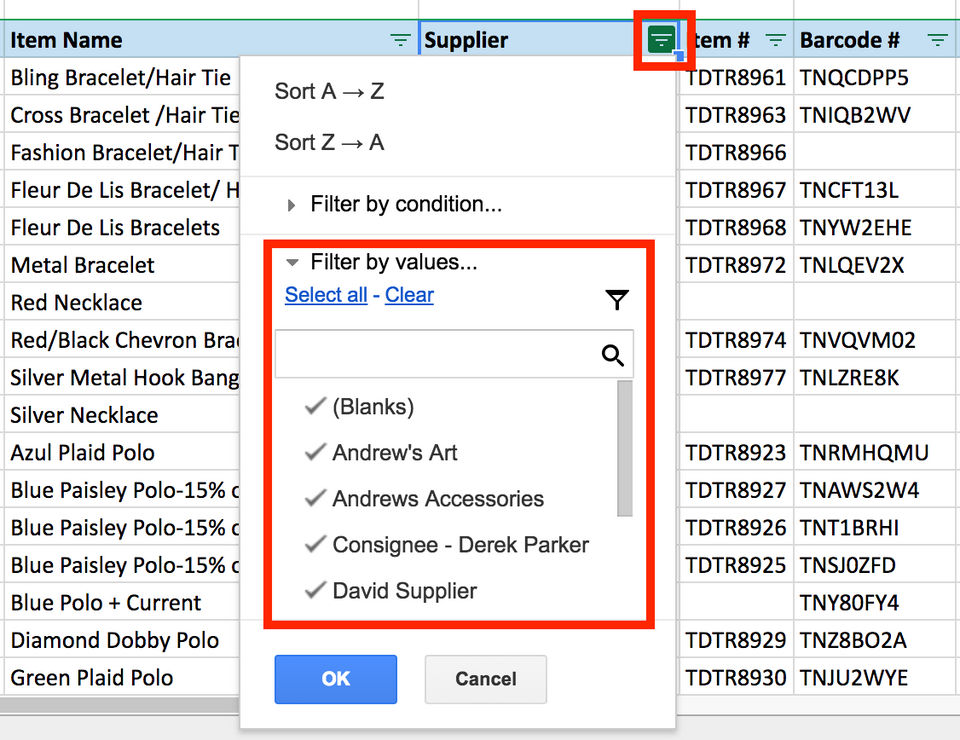Deselect Consignee - Derek Parker value
This screenshot has height=740, width=960.
pyautogui.click(x=316, y=544)
